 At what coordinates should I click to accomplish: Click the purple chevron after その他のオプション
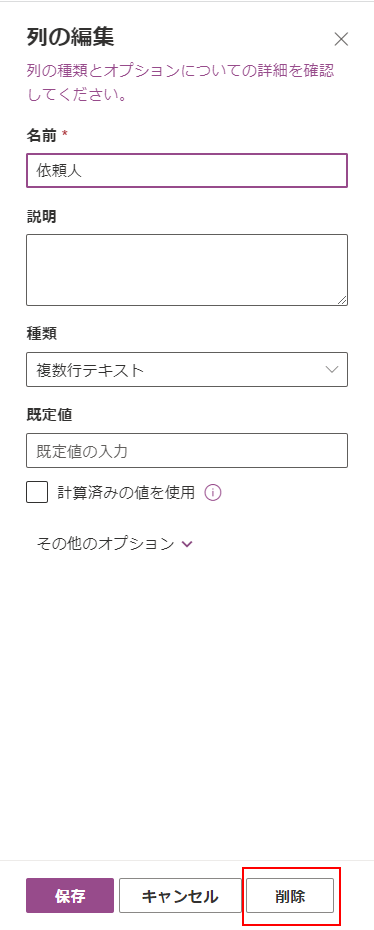point(187,544)
